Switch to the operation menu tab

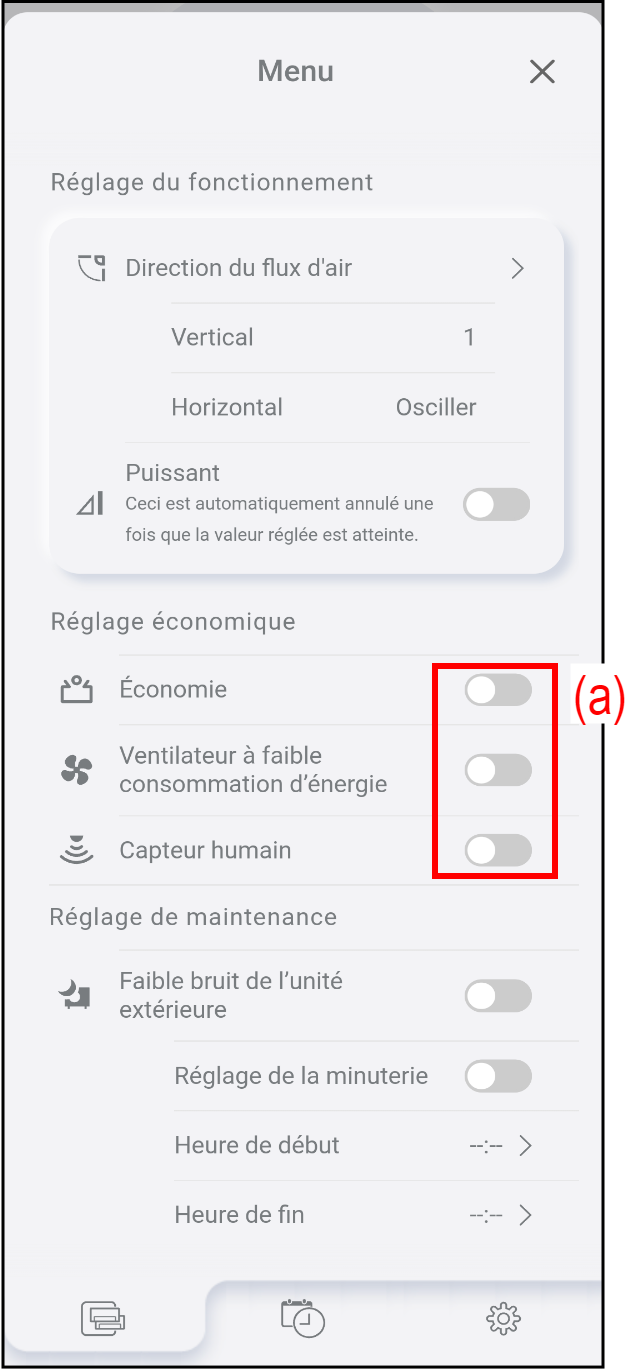pyautogui.click(x=103, y=1320)
